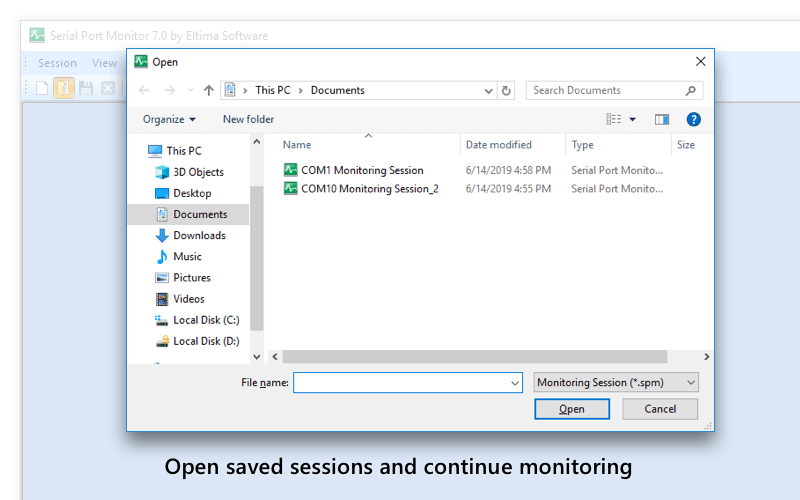This screenshot has width=800, height=500.
Task: Sort files by the Size column header
Action: (686, 145)
